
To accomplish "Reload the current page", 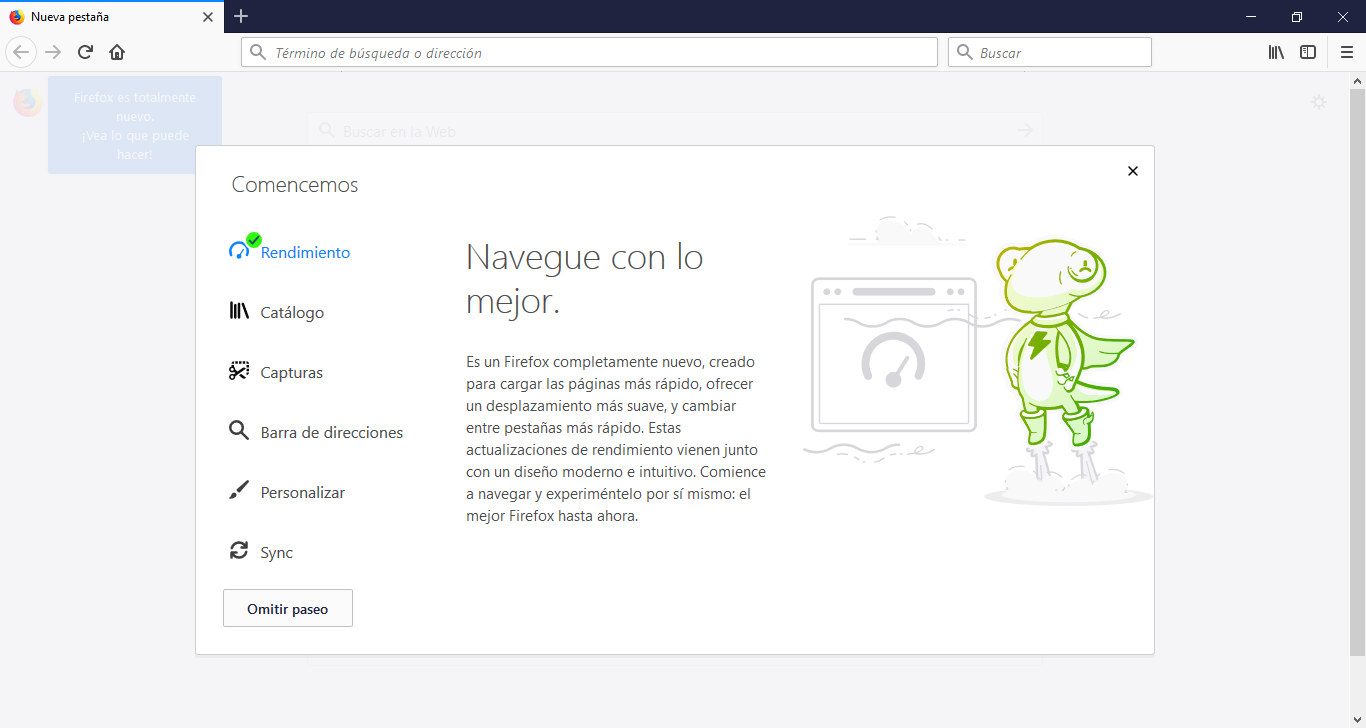I will 85,52.
